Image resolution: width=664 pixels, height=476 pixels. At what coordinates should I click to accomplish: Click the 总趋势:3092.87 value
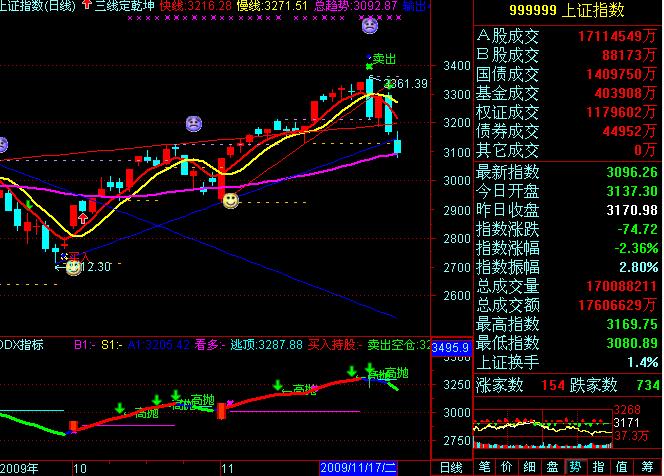356,6
